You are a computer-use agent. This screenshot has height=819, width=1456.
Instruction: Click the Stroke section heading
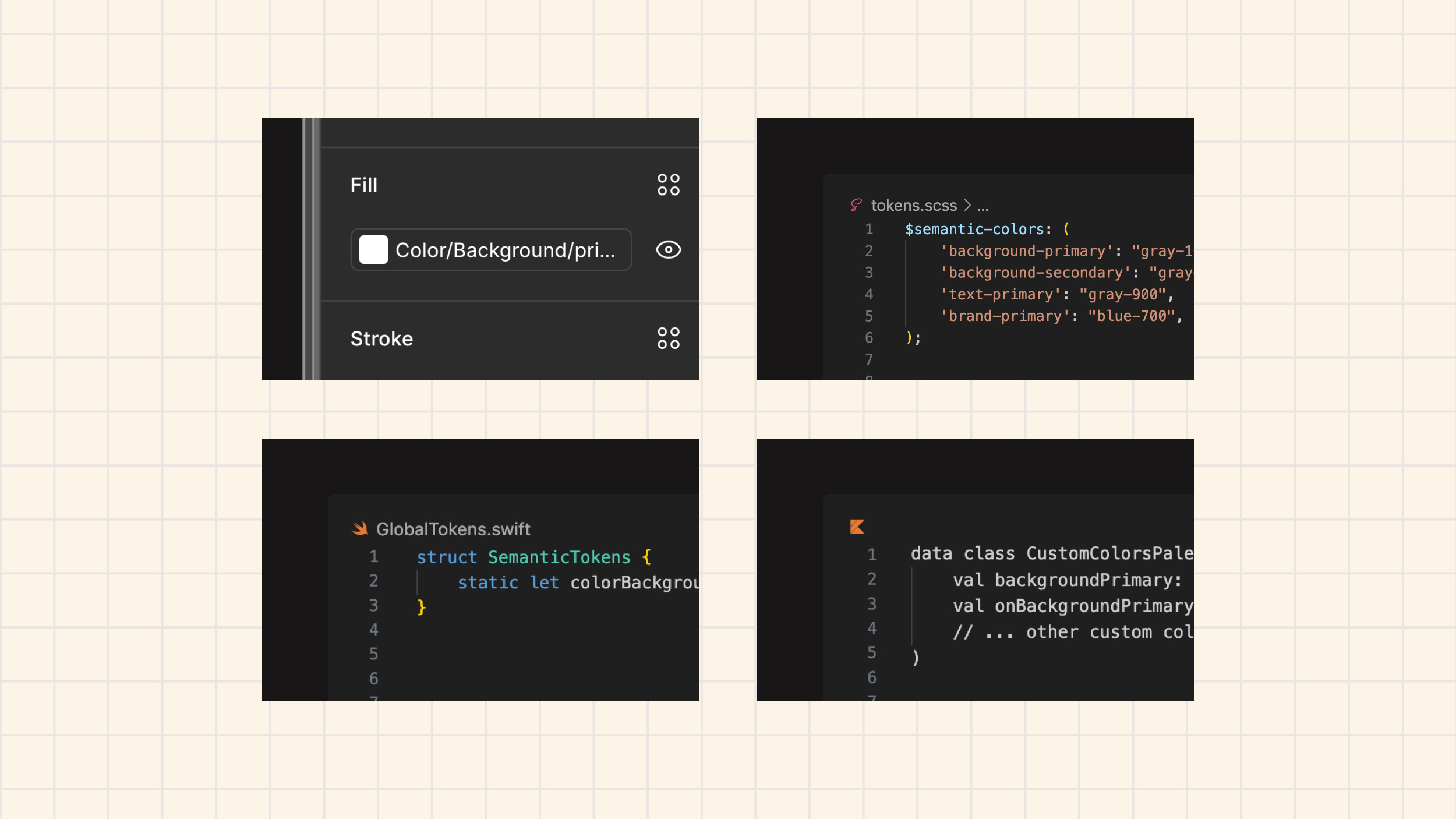pos(381,338)
